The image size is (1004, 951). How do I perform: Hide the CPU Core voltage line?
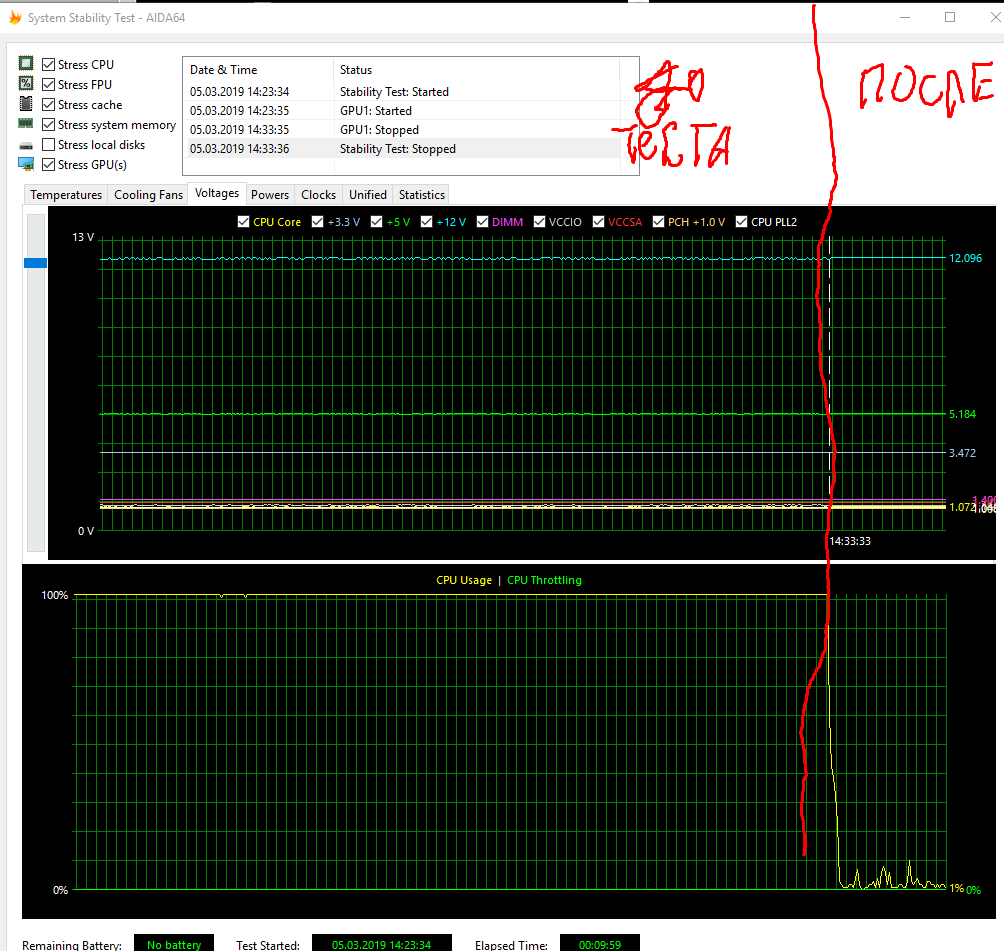243,222
